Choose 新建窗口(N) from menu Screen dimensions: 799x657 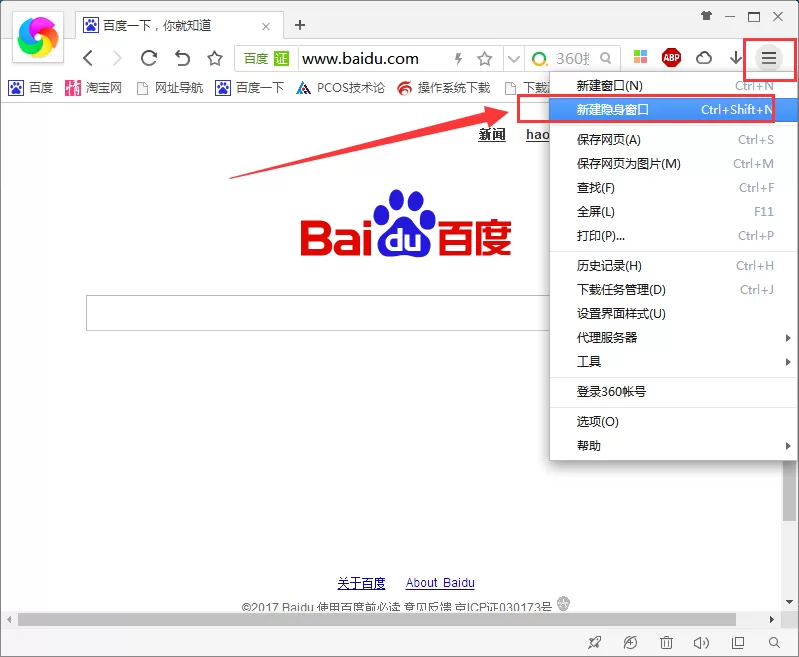click(x=674, y=86)
